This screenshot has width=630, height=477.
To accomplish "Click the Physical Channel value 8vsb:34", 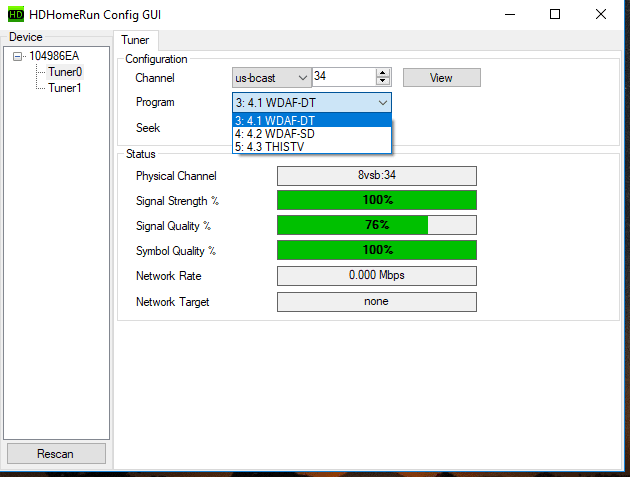I will [x=377, y=176].
